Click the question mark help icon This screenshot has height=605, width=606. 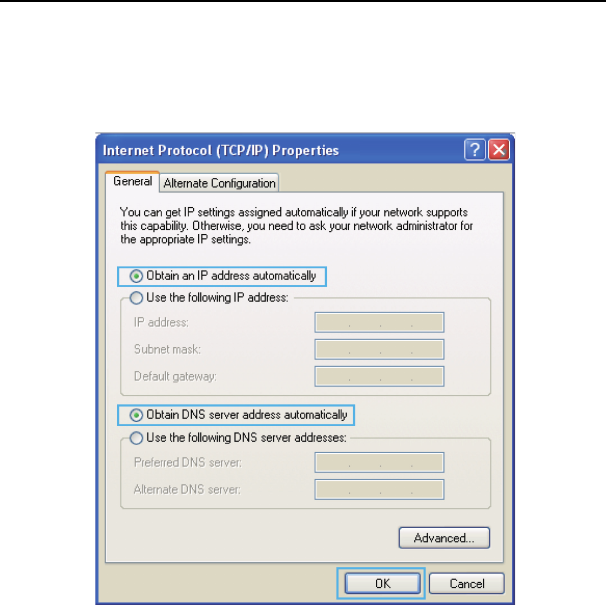474,150
